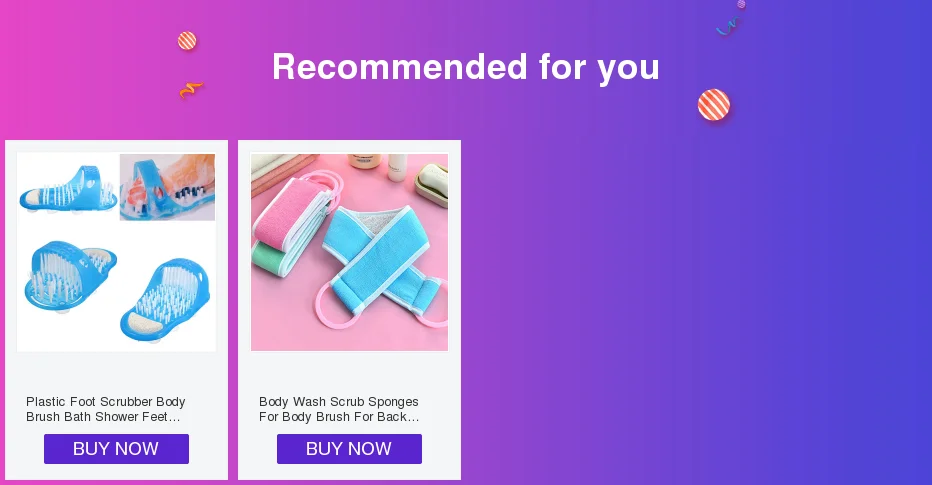Click the soap bar in sponge photo
The height and width of the screenshot is (485, 932).
(x=432, y=184)
